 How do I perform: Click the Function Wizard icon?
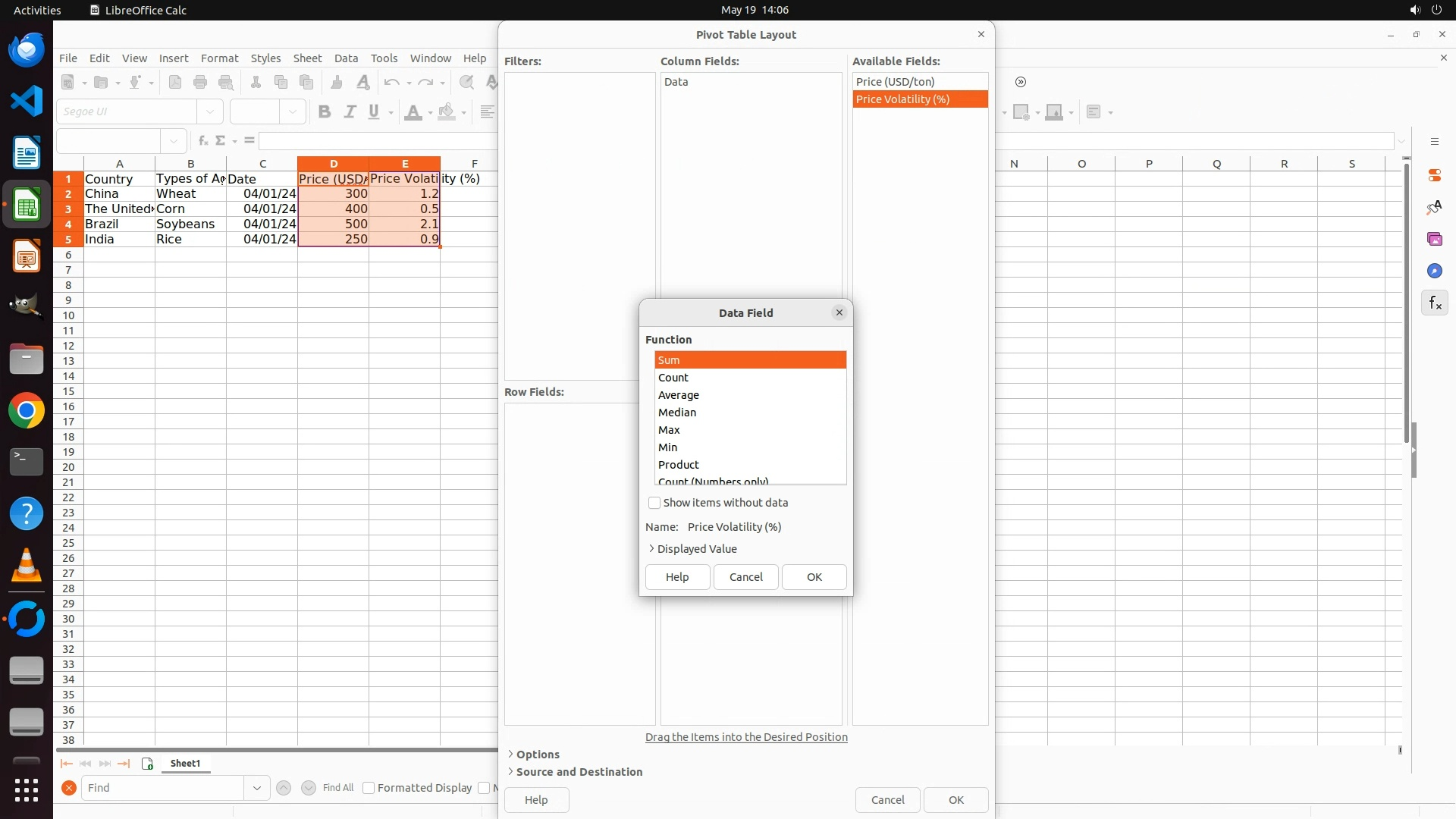pyautogui.click(x=202, y=141)
